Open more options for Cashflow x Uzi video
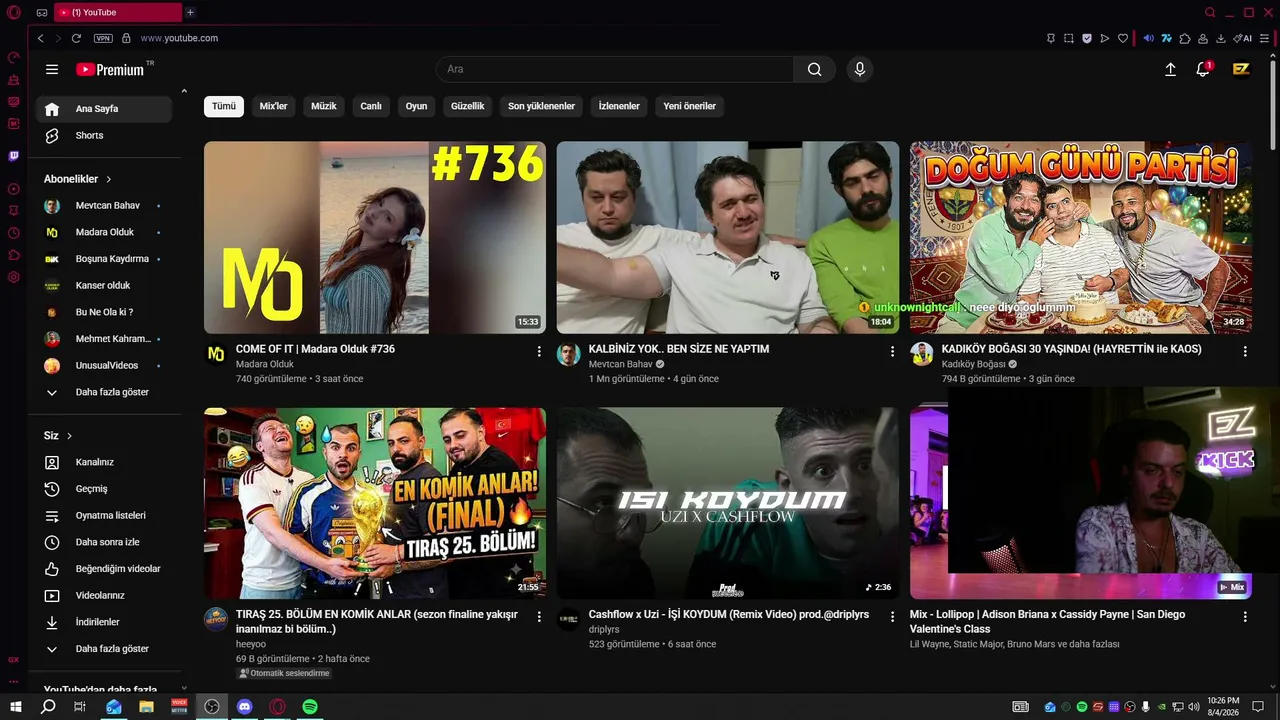The image size is (1280, 720). [892, 617]
